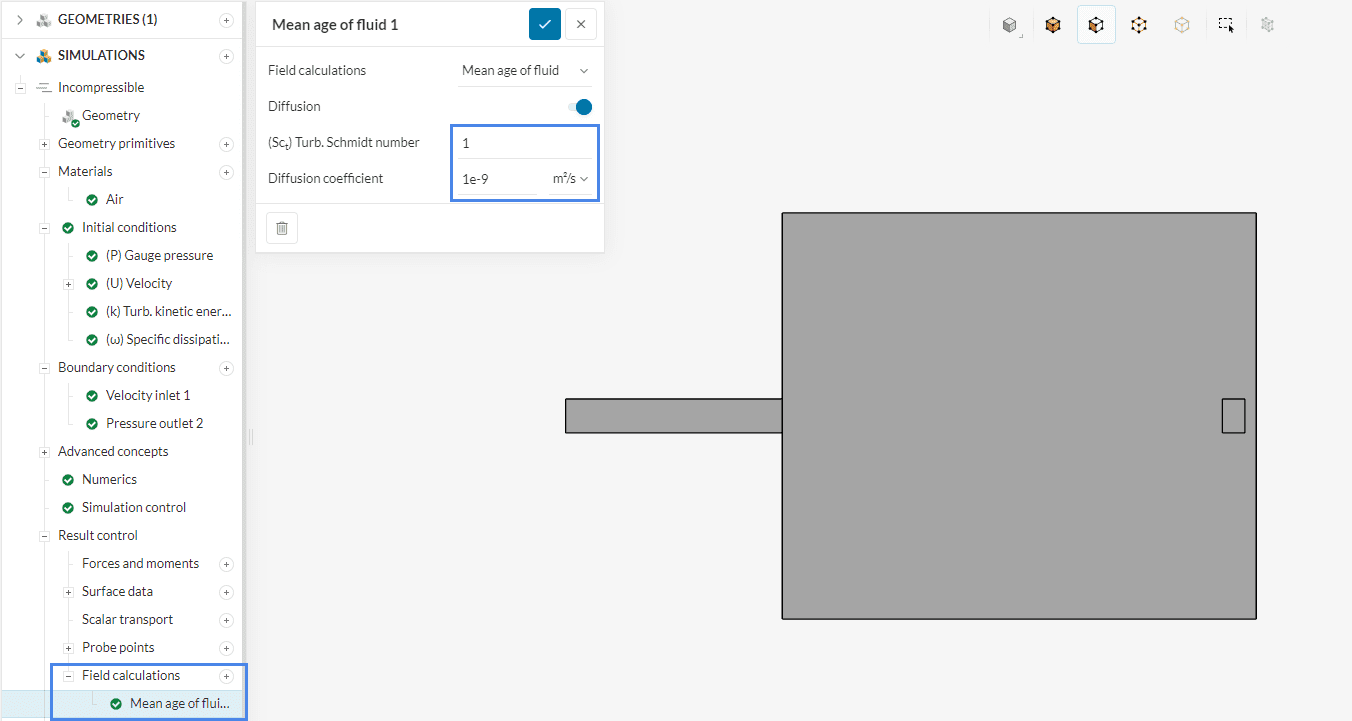Select the Simulation control item

click(x=134, y=508)
